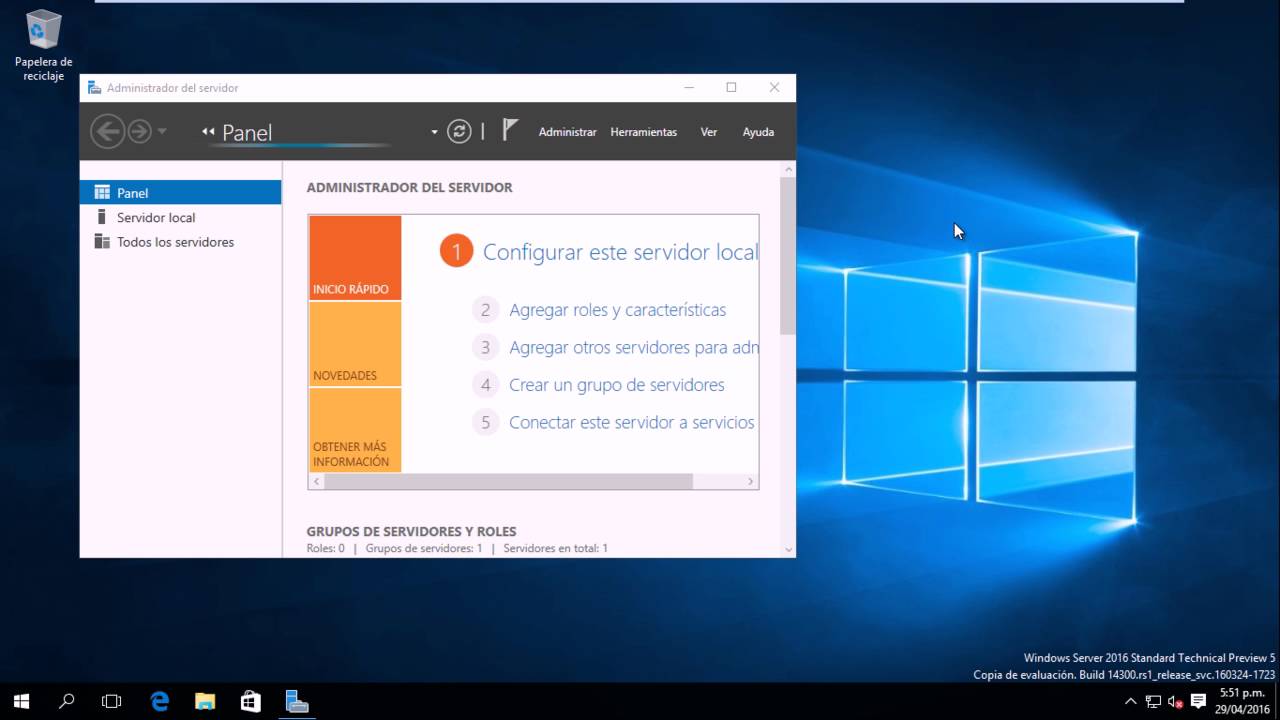Open the Store from the taskbar

pos(251,701)
